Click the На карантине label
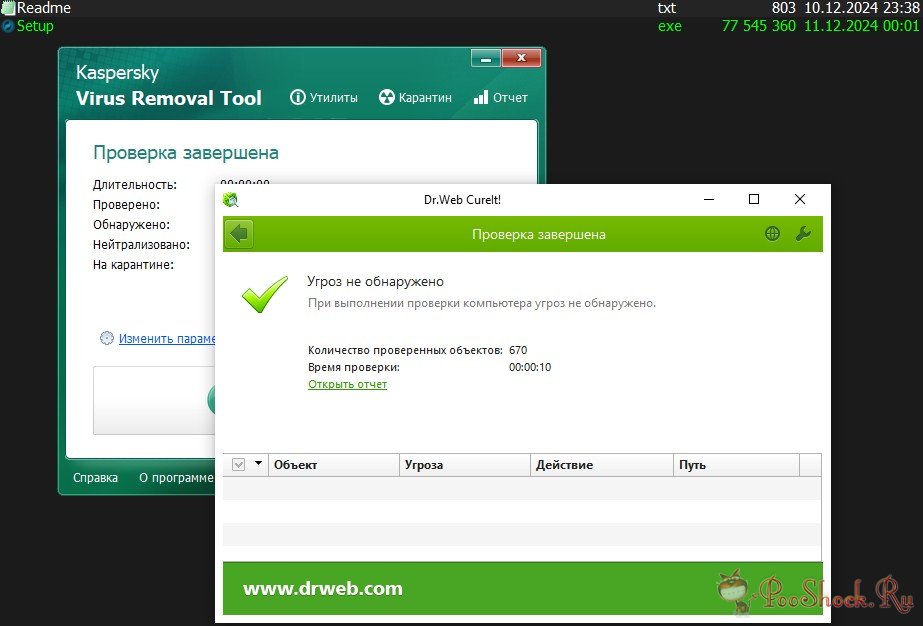The image size is (923, 626). tap(133, 264)
